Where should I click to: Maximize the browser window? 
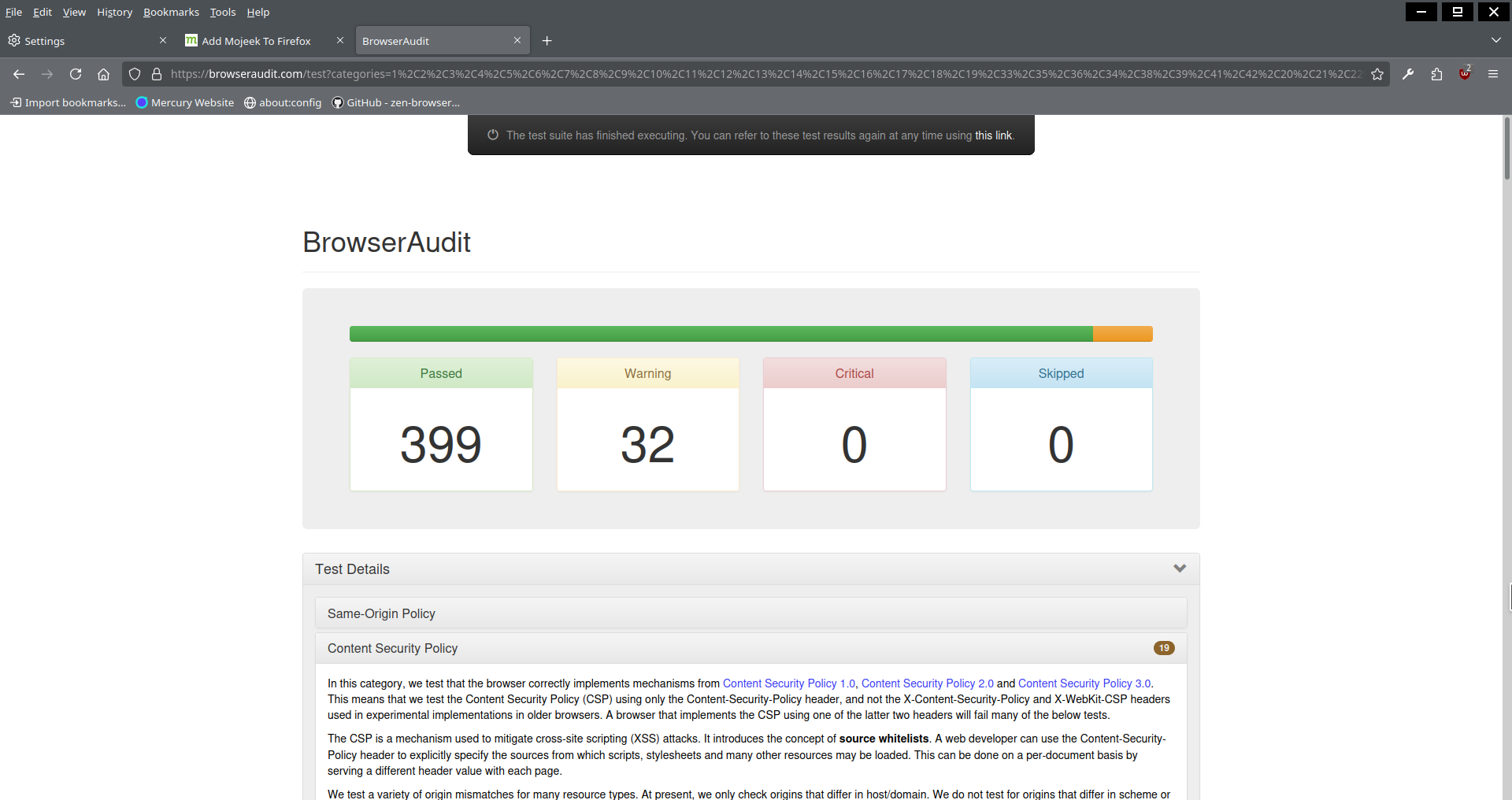click(1457, 11)
